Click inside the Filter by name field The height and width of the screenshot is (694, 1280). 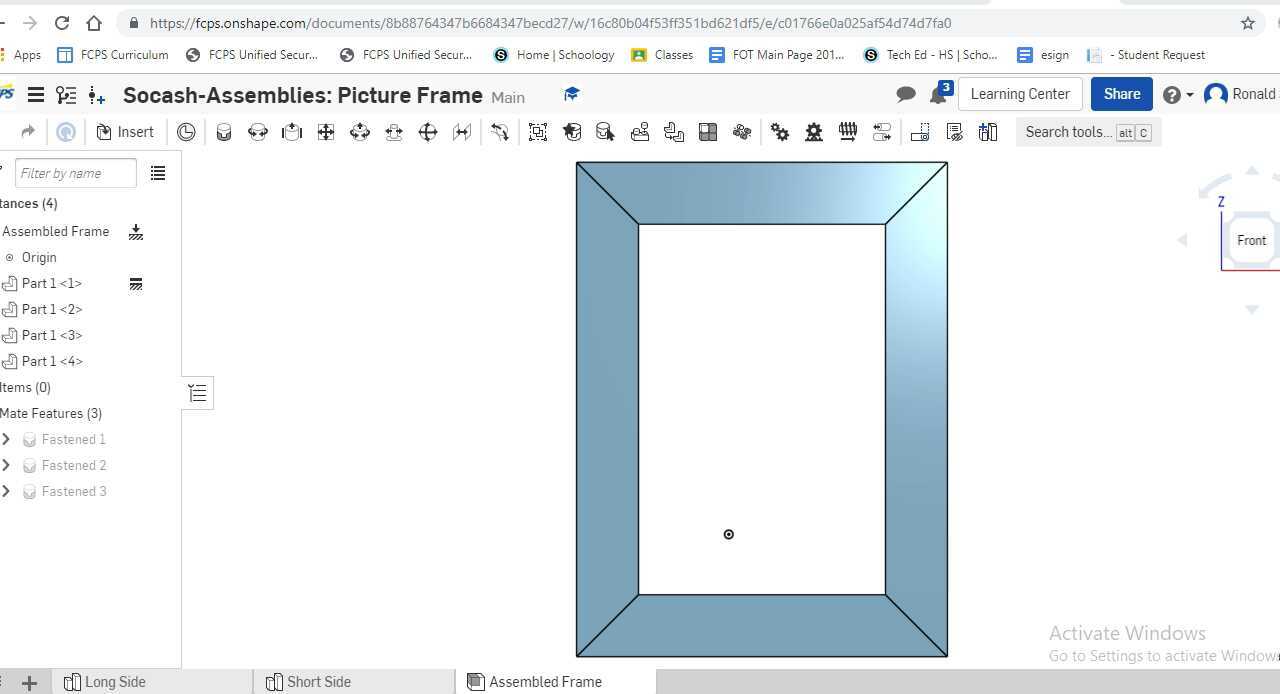click(x=75, y=173)
